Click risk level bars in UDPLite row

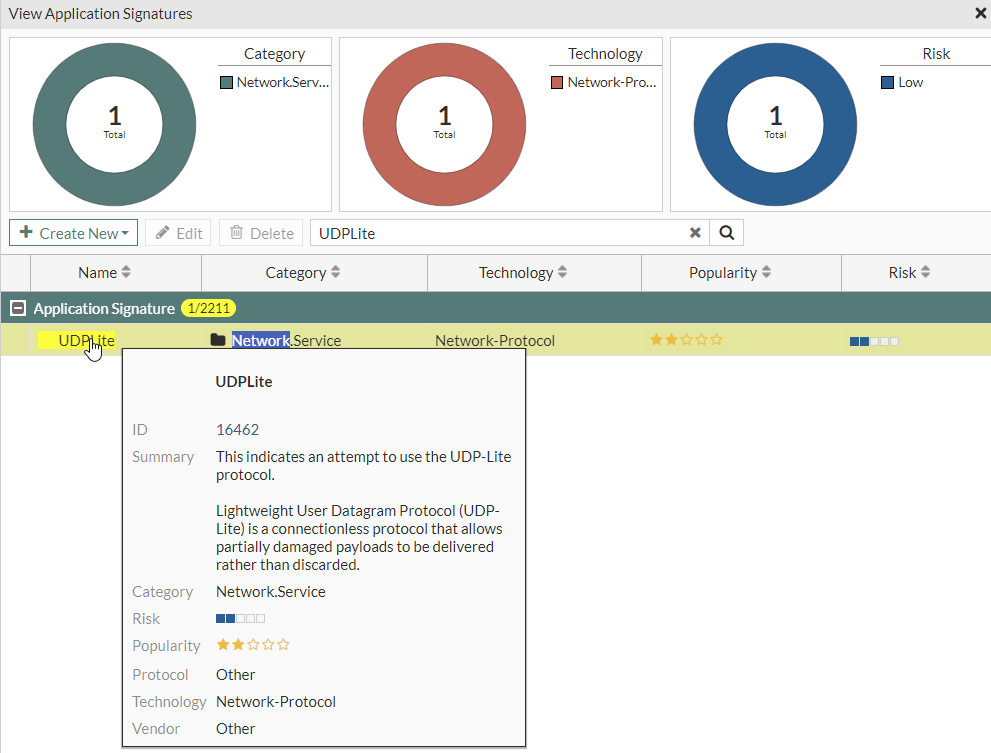[x=874, y=341]
